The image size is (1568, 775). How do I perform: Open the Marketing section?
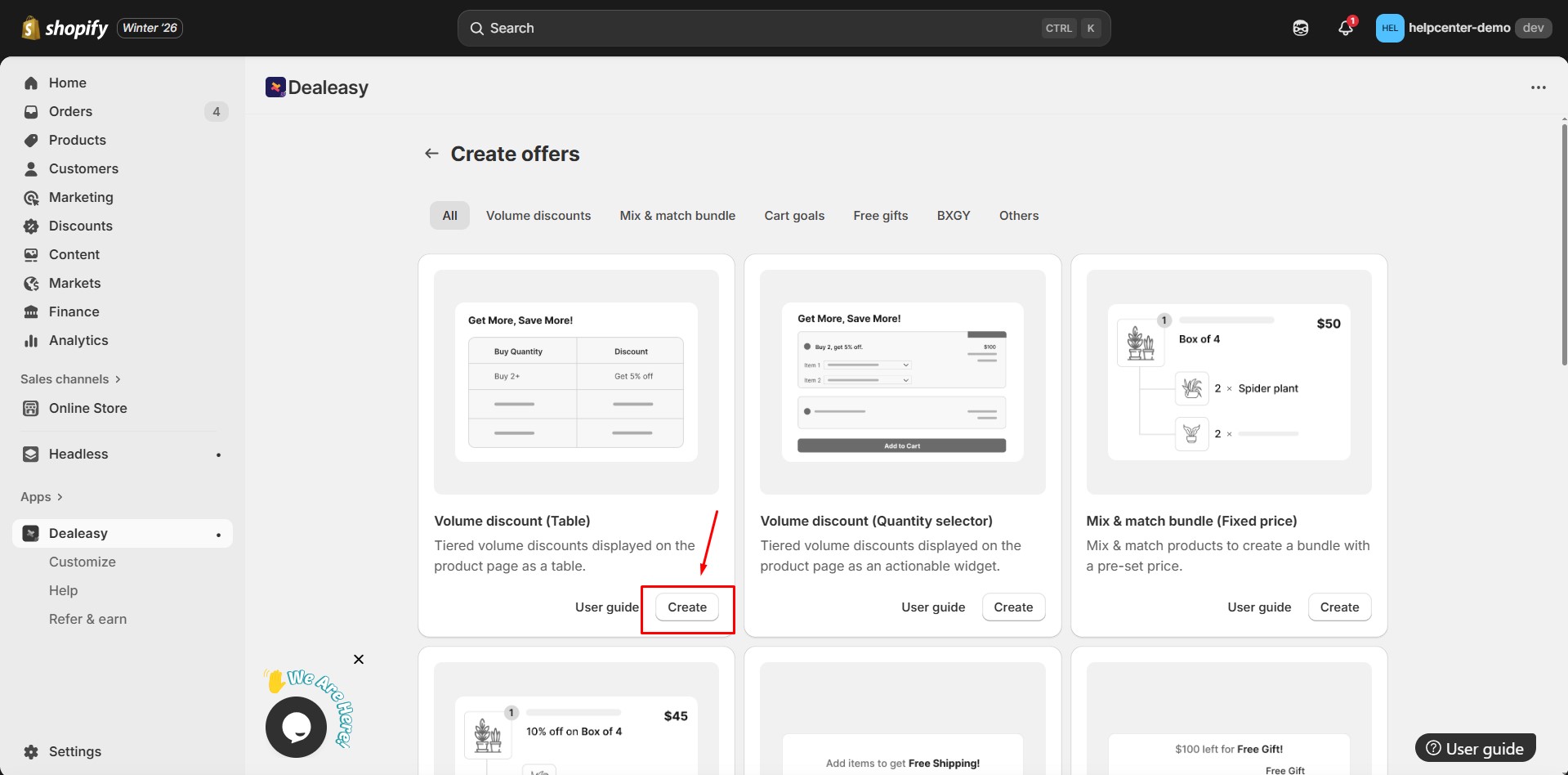81,197
